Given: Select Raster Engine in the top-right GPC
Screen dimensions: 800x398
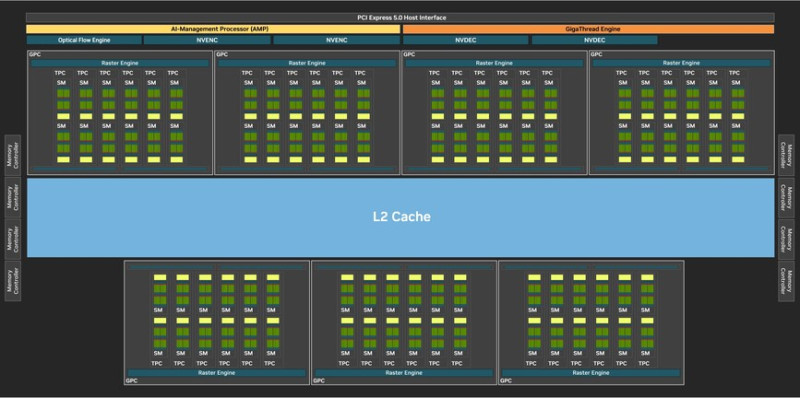Looking at the screenshot, I should click(x=682, y=63).
